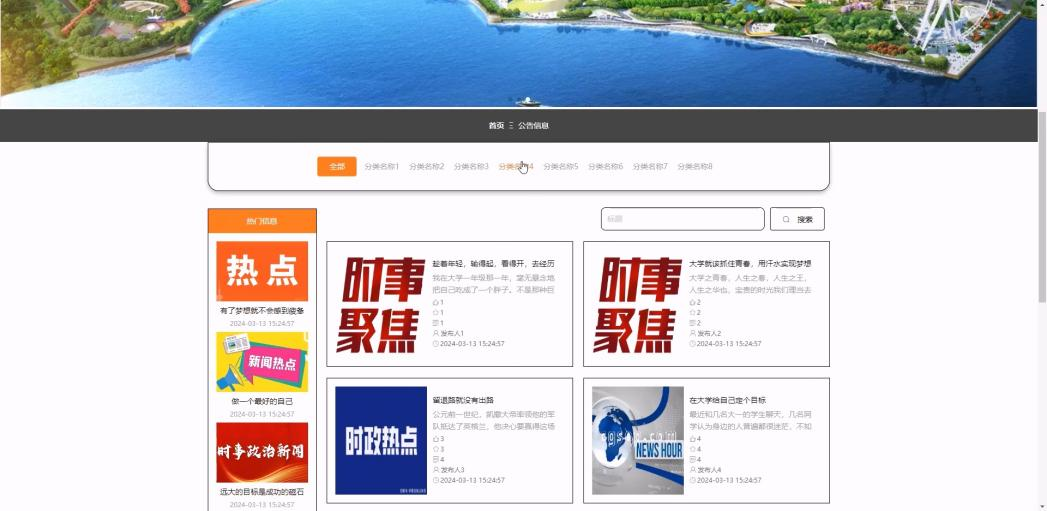Click the lakeside park banner image
The image size is (1047, 511).
[518, 53]
